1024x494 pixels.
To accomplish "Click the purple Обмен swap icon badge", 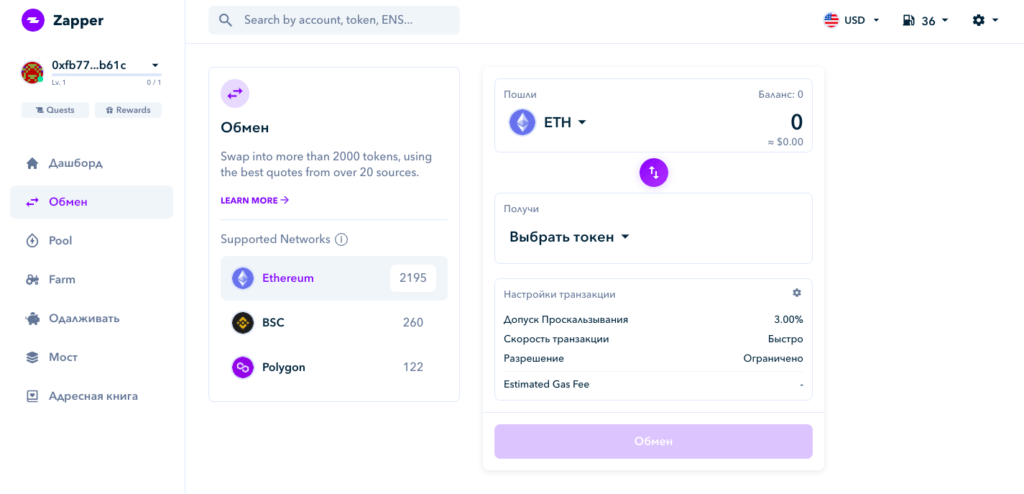I will (x=235, y=93).
